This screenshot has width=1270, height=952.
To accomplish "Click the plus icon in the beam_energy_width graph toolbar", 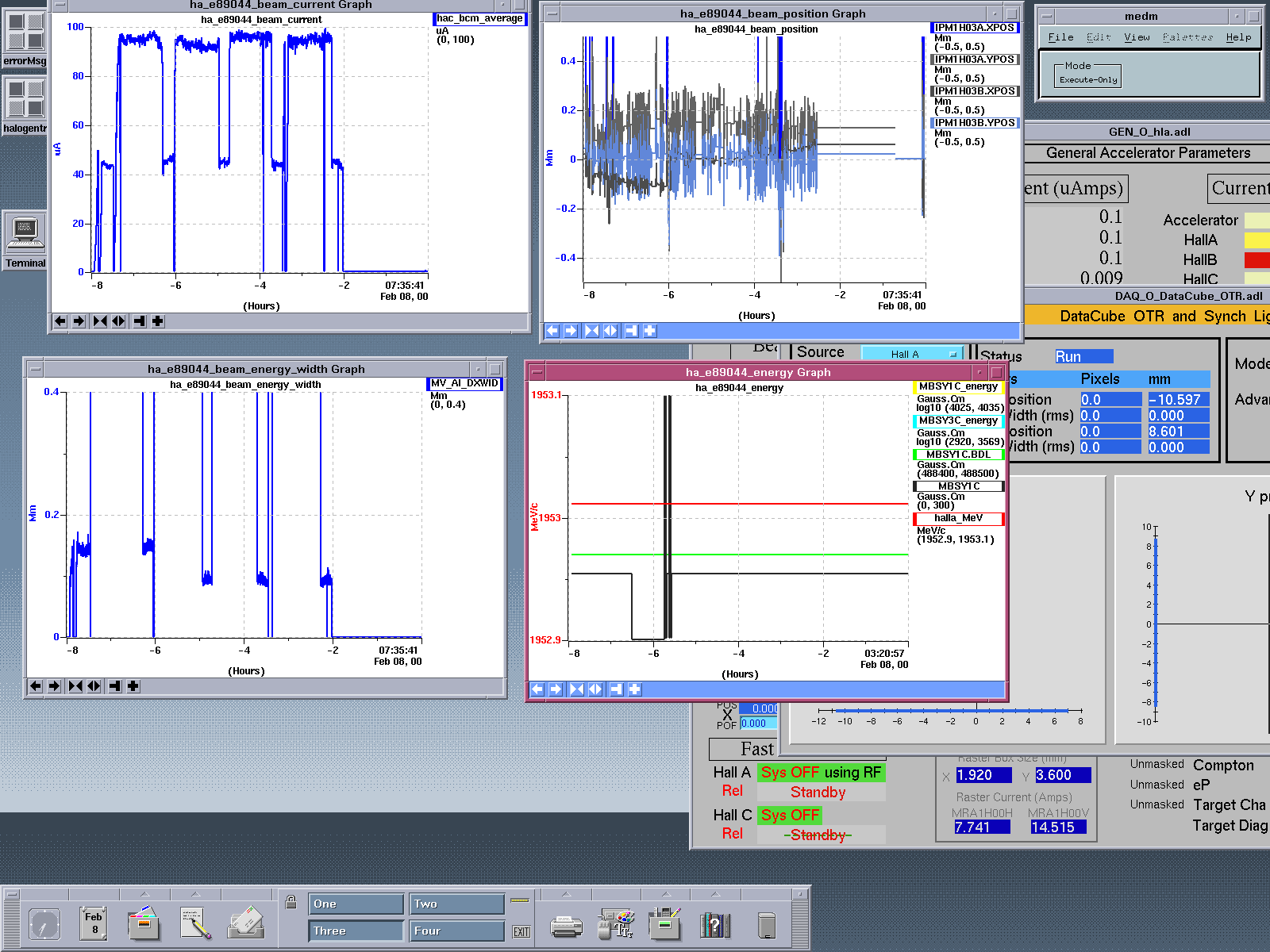I will click(133, 686).
